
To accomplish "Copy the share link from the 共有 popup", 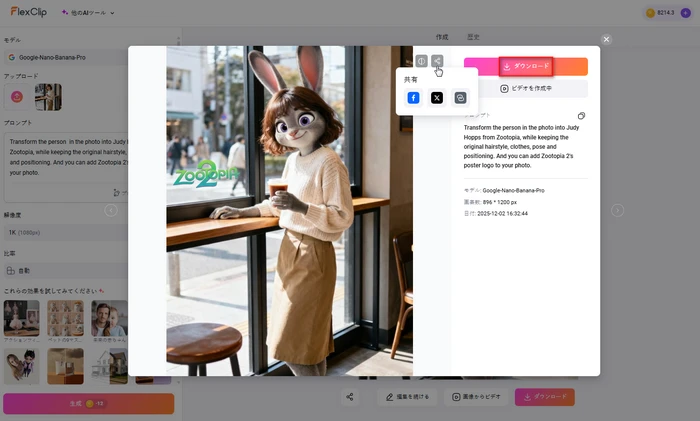I will coord(460,98).
